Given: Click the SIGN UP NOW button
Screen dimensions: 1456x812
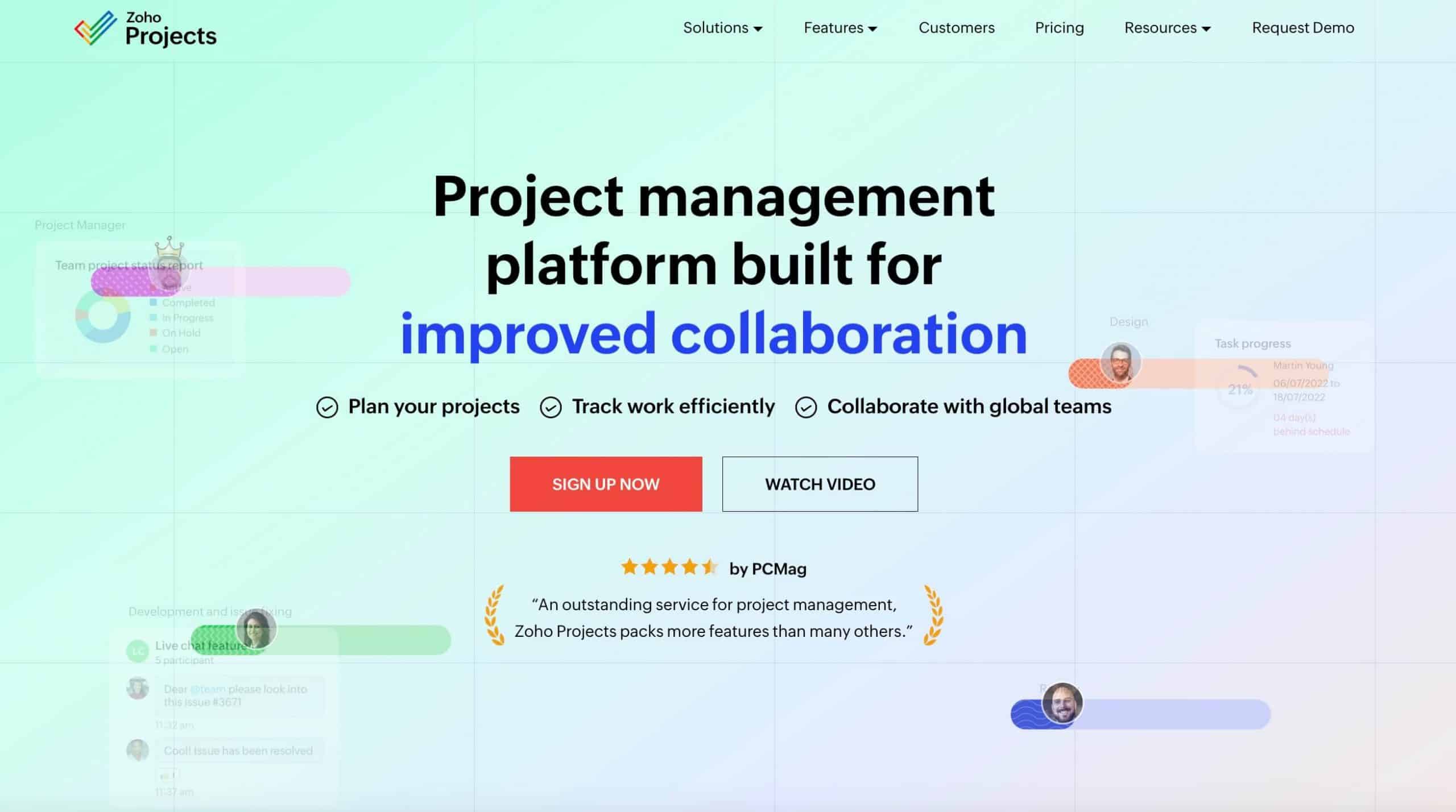Looking at the screenshot, I should tap(606, 484).
